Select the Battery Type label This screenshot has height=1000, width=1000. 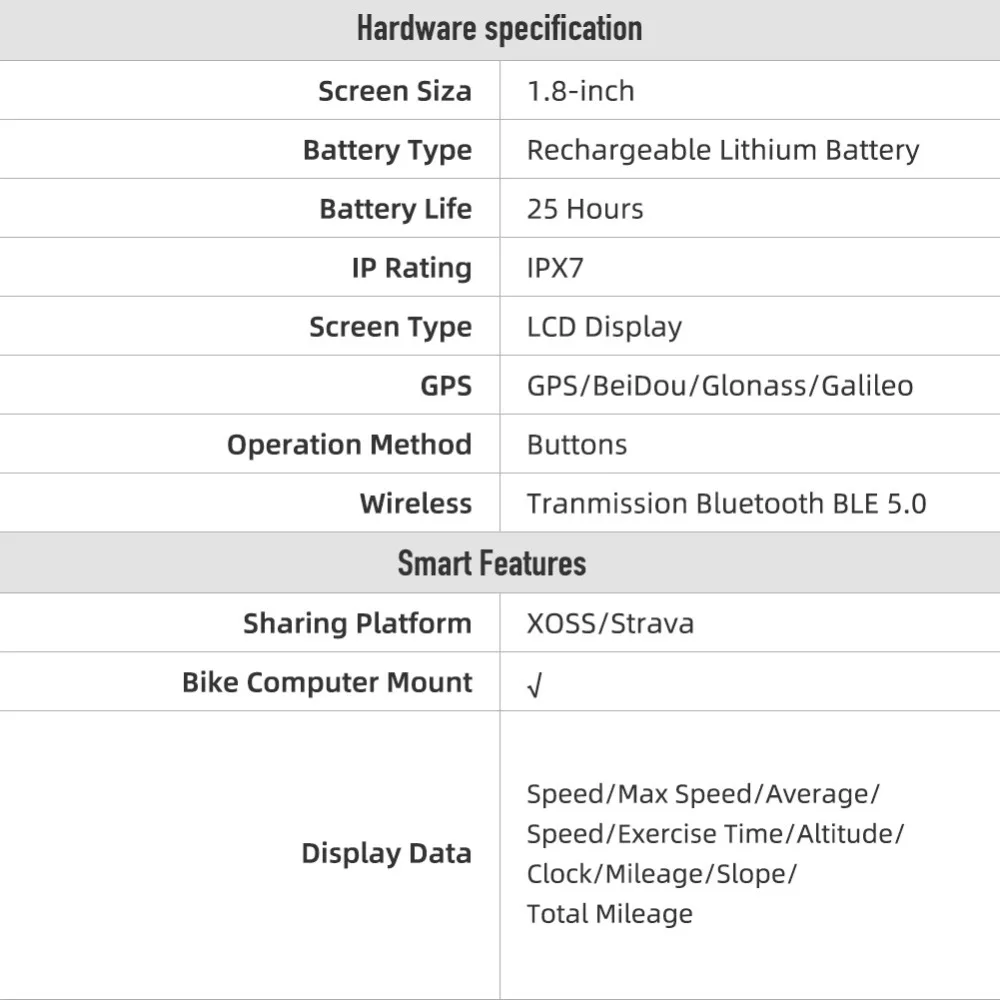[387, 151]
